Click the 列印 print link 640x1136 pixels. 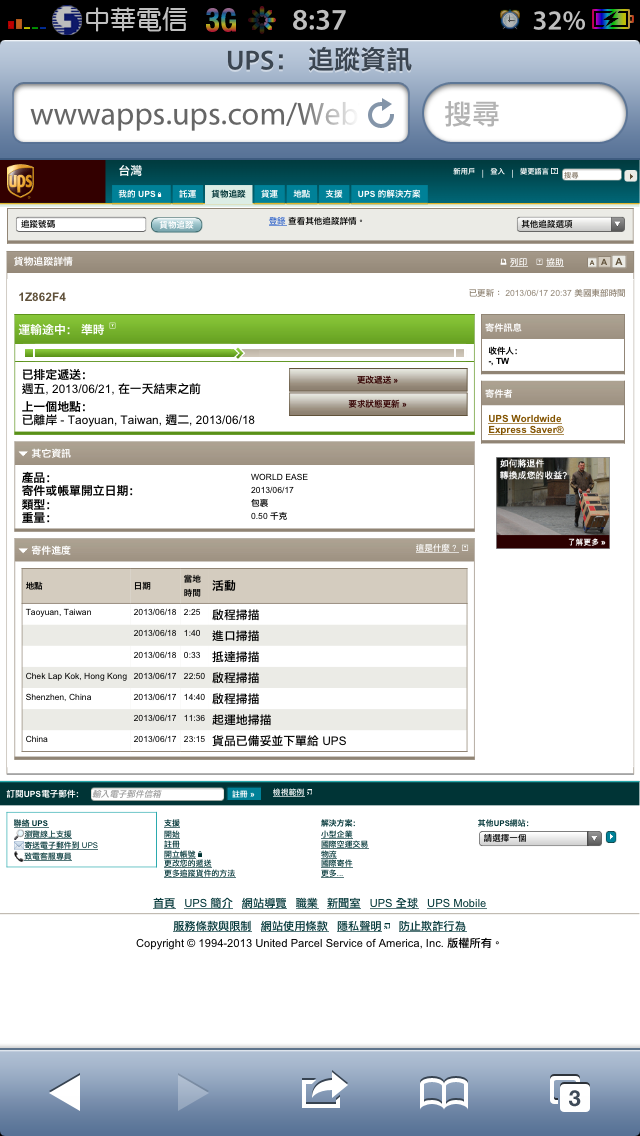pyautogui.click(x=518, y=262)
